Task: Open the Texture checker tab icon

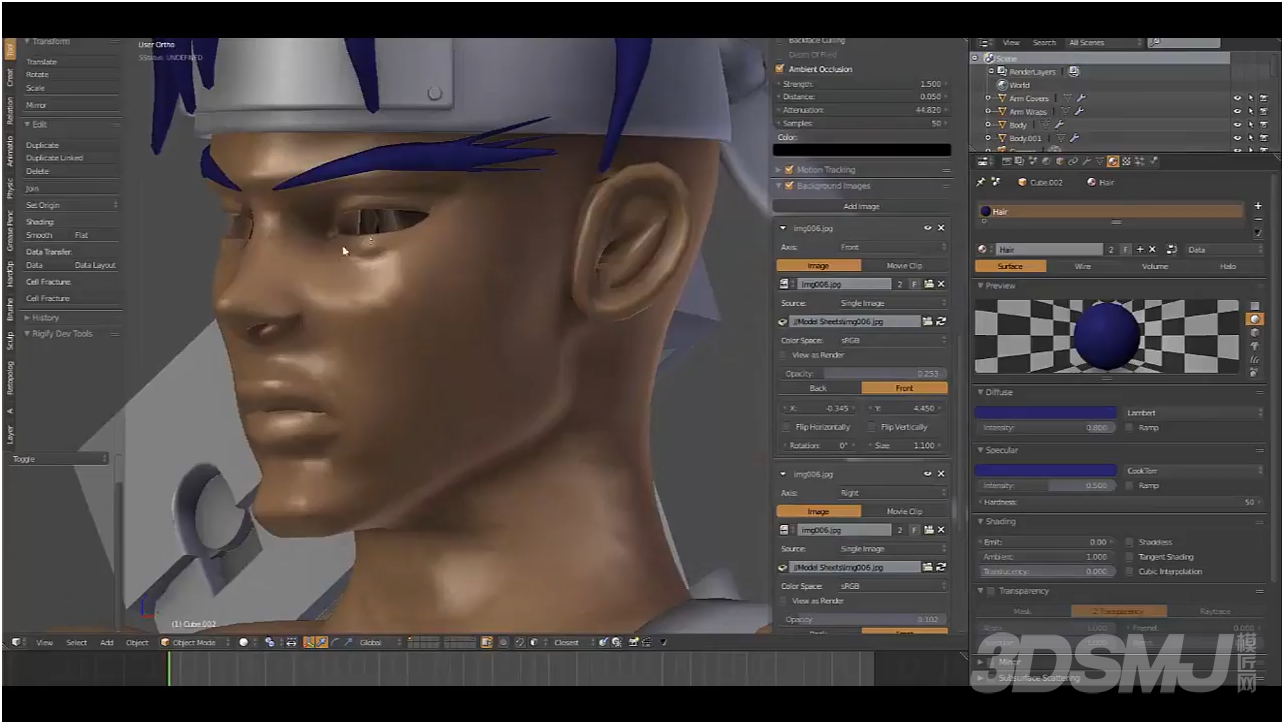Action: coord(1126,161)
